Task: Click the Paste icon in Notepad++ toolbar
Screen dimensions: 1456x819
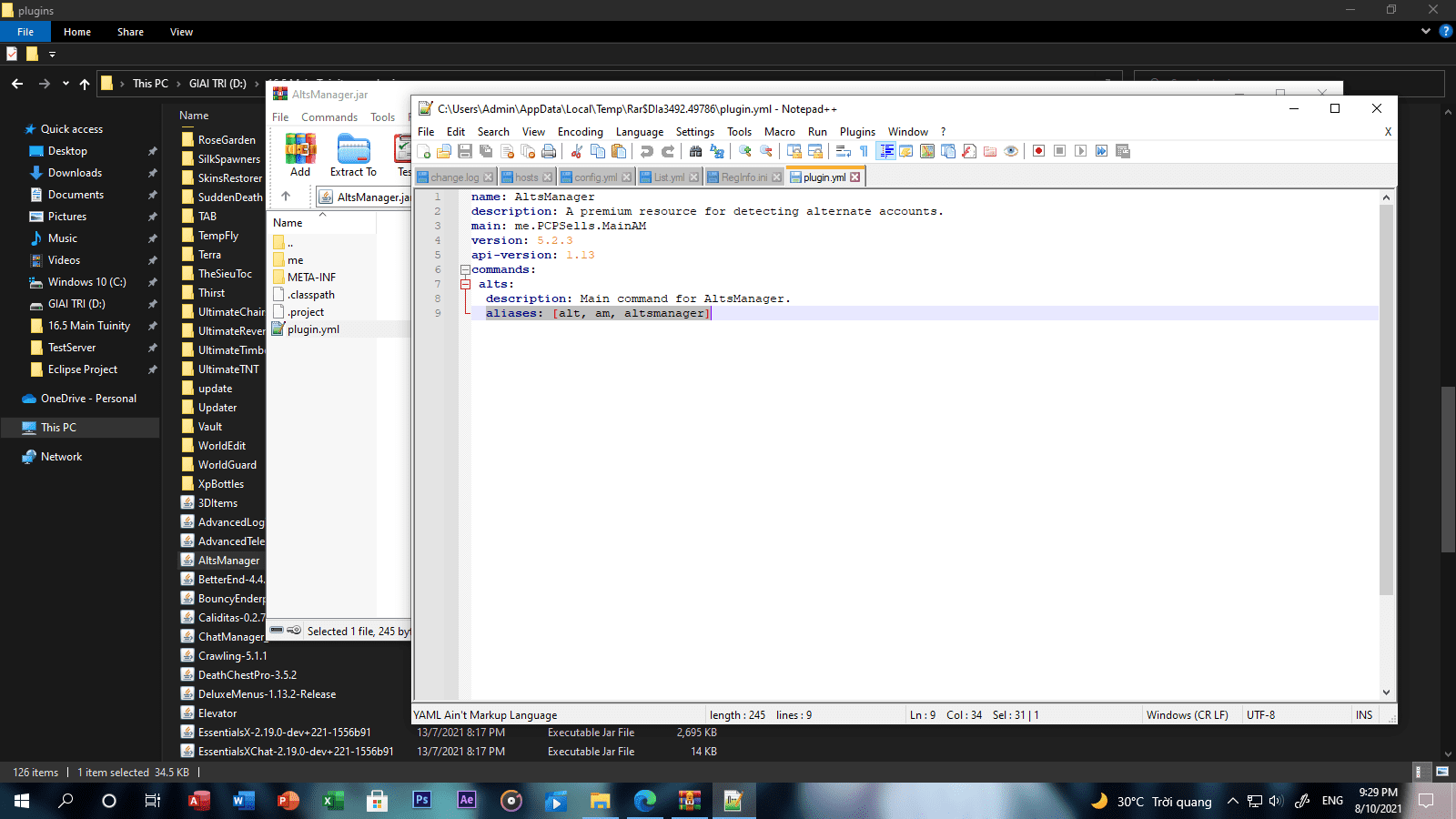Action: 619,151
